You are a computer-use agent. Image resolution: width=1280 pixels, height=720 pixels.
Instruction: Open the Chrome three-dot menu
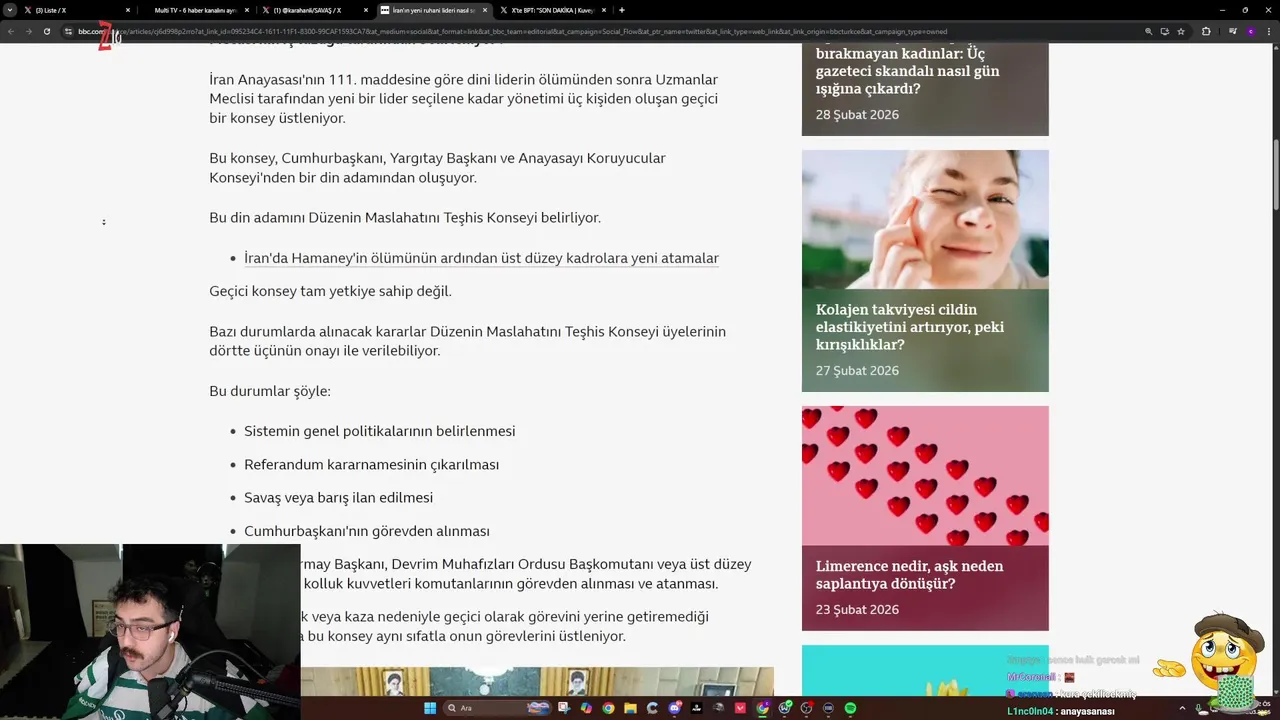click(1269, 31)
